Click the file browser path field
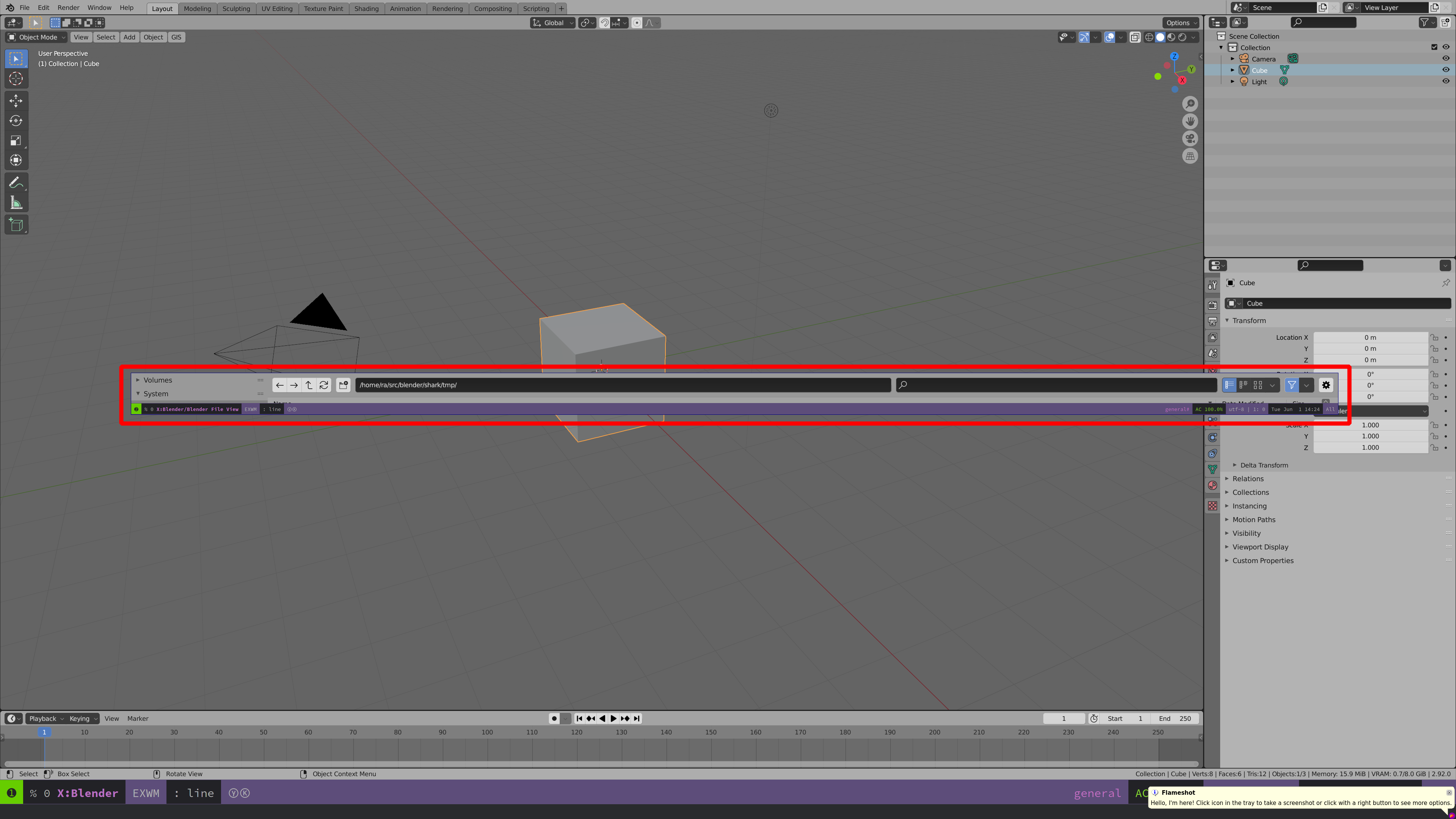1456x819 pixels. coord(623,385)
